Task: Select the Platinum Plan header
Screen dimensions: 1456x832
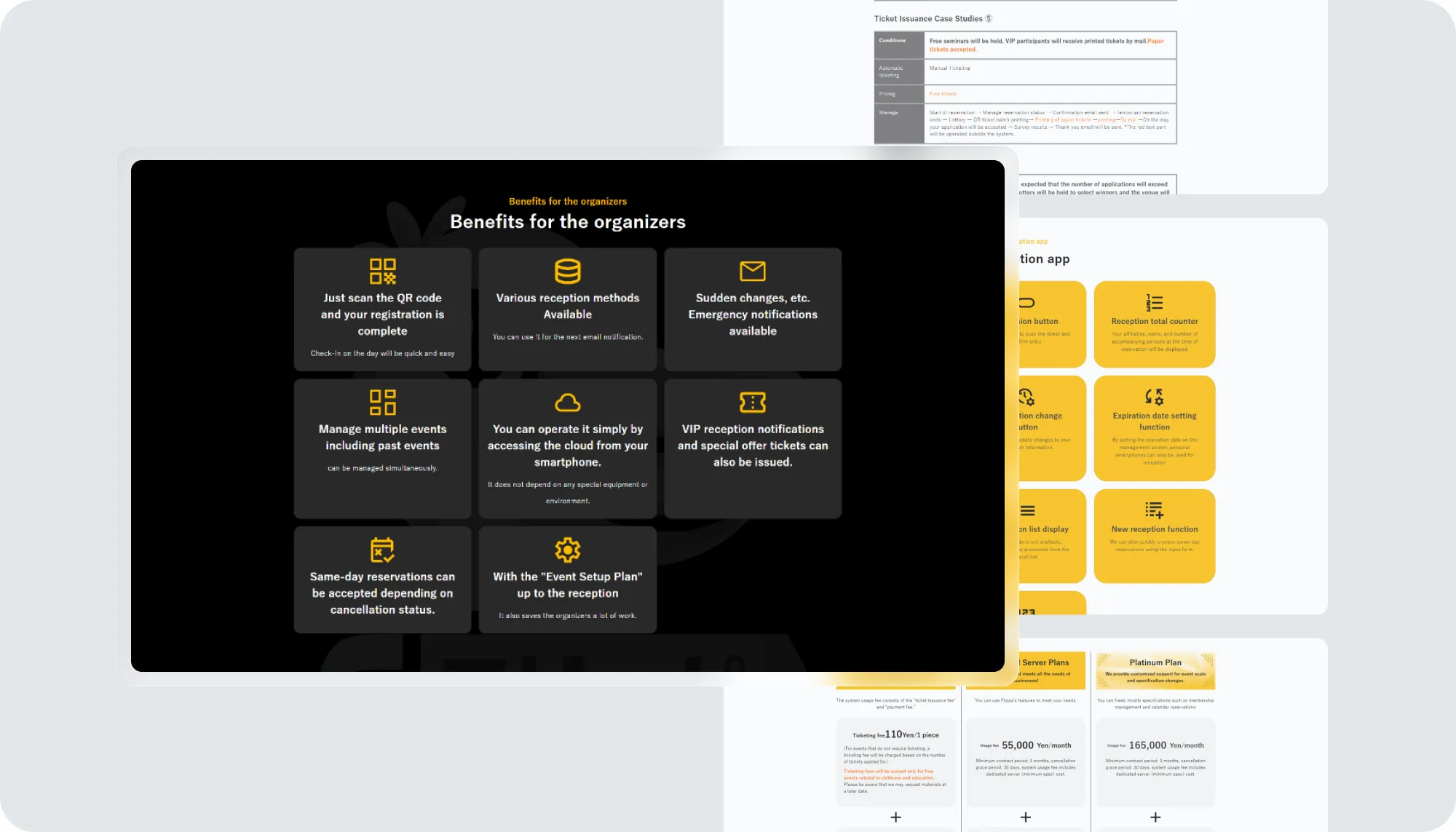Action: (x=1155, y=662)
